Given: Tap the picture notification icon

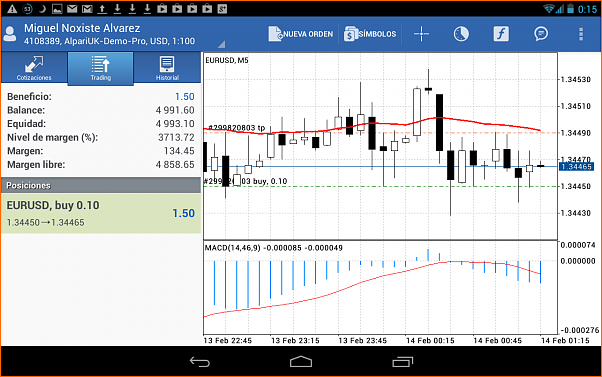Looking at the screenshot, I should click(57, 8).
